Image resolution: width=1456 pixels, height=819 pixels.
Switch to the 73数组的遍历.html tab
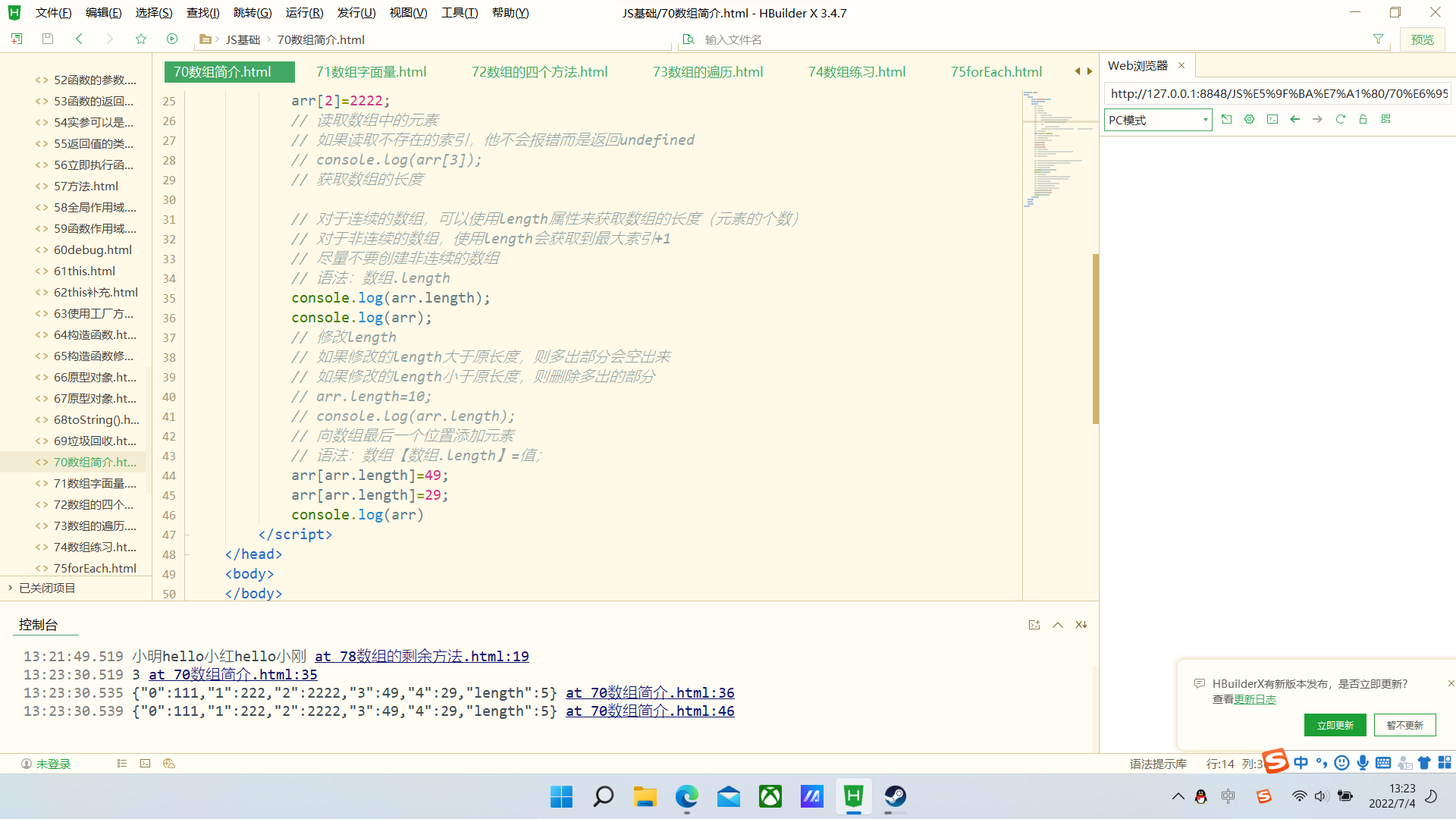707,71
